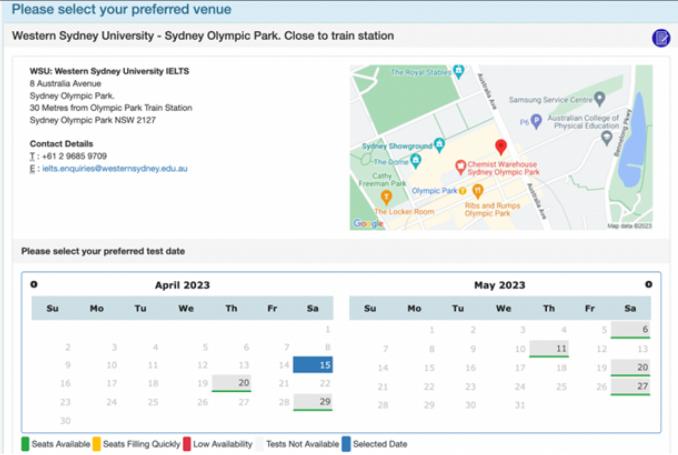Image resolution: width=678 pixels, height=455 pixels.
Task: Click 'Please select your preferred test date' label
Action: (x=103, y=251)
